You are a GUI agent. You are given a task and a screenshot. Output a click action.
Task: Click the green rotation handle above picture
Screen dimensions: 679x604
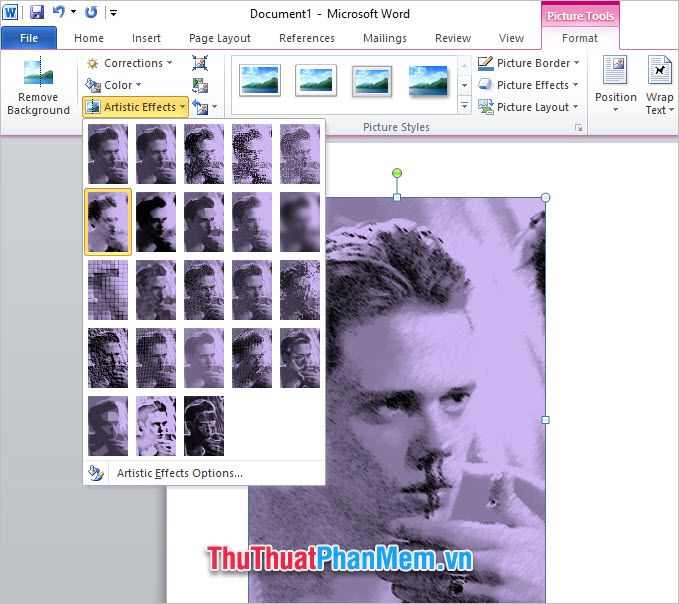tap(397, 174)
